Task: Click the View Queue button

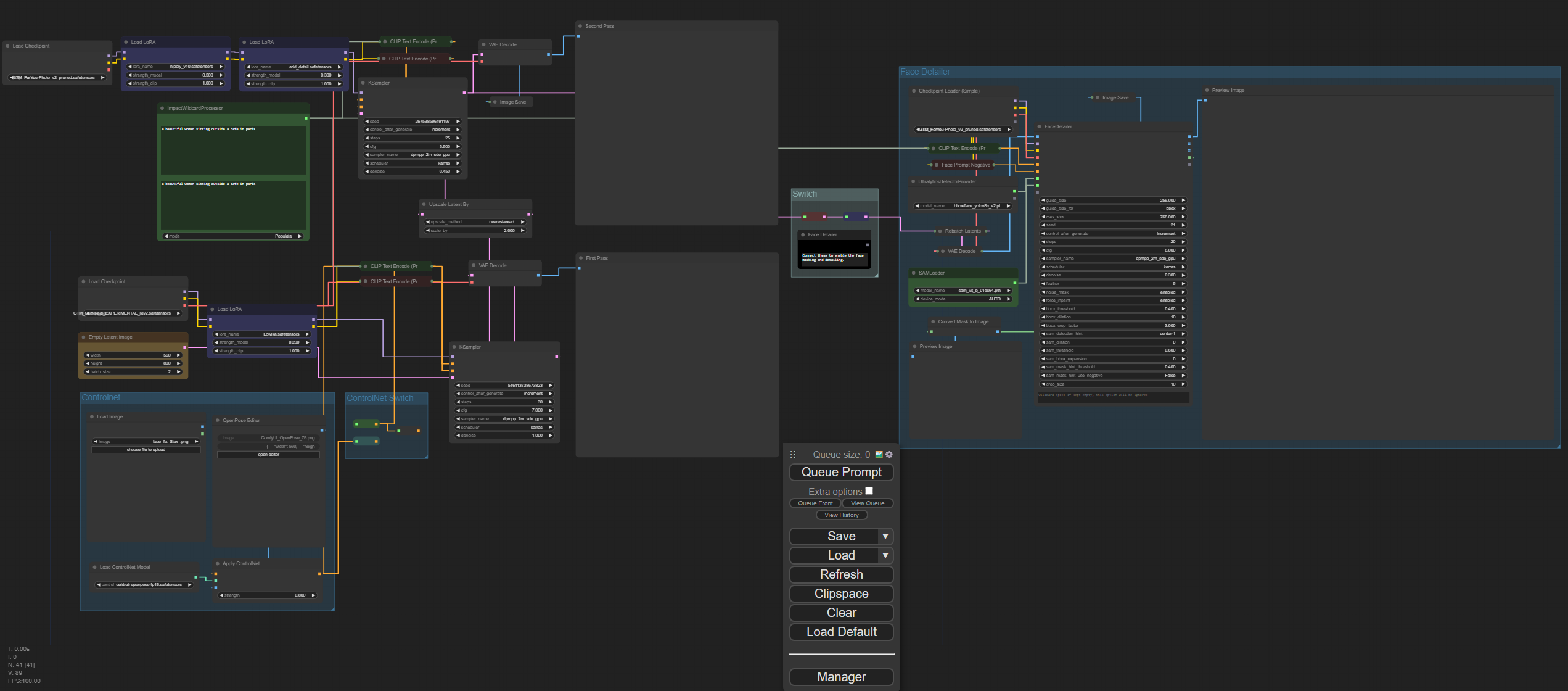Action: click(x=867, y=503)
